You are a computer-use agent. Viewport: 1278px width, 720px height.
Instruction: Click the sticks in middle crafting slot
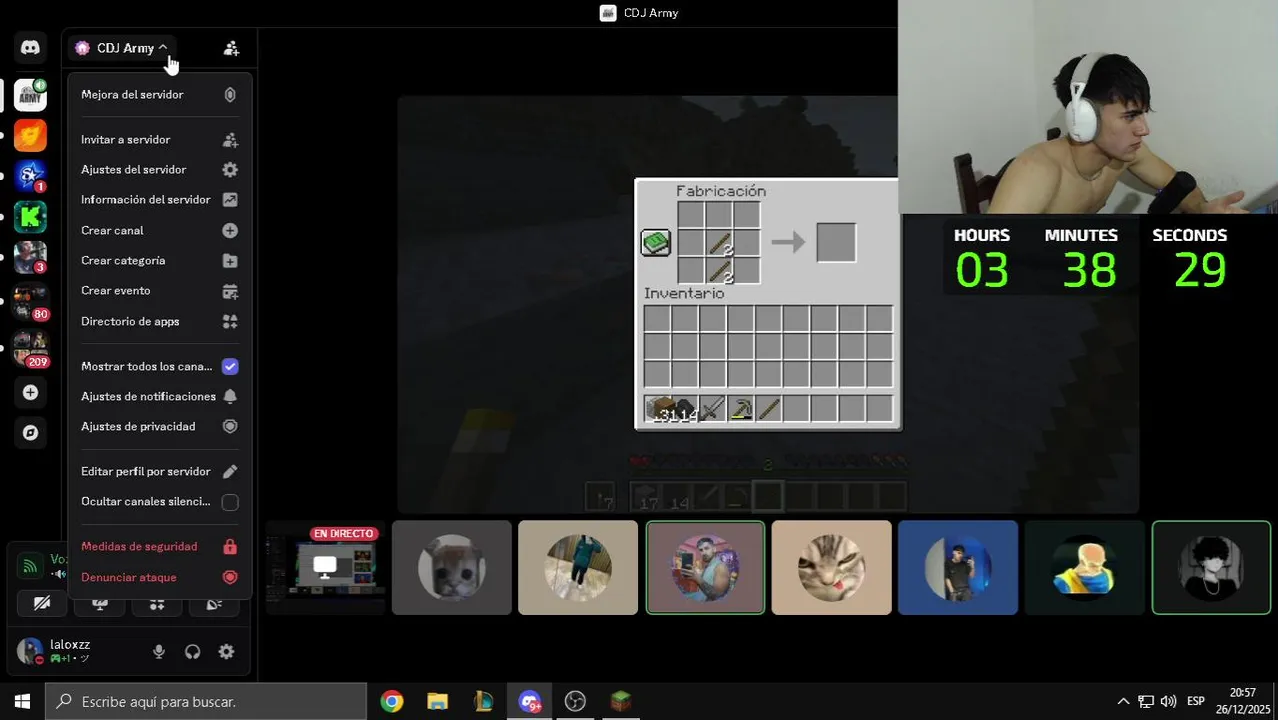tap(719, 242)
